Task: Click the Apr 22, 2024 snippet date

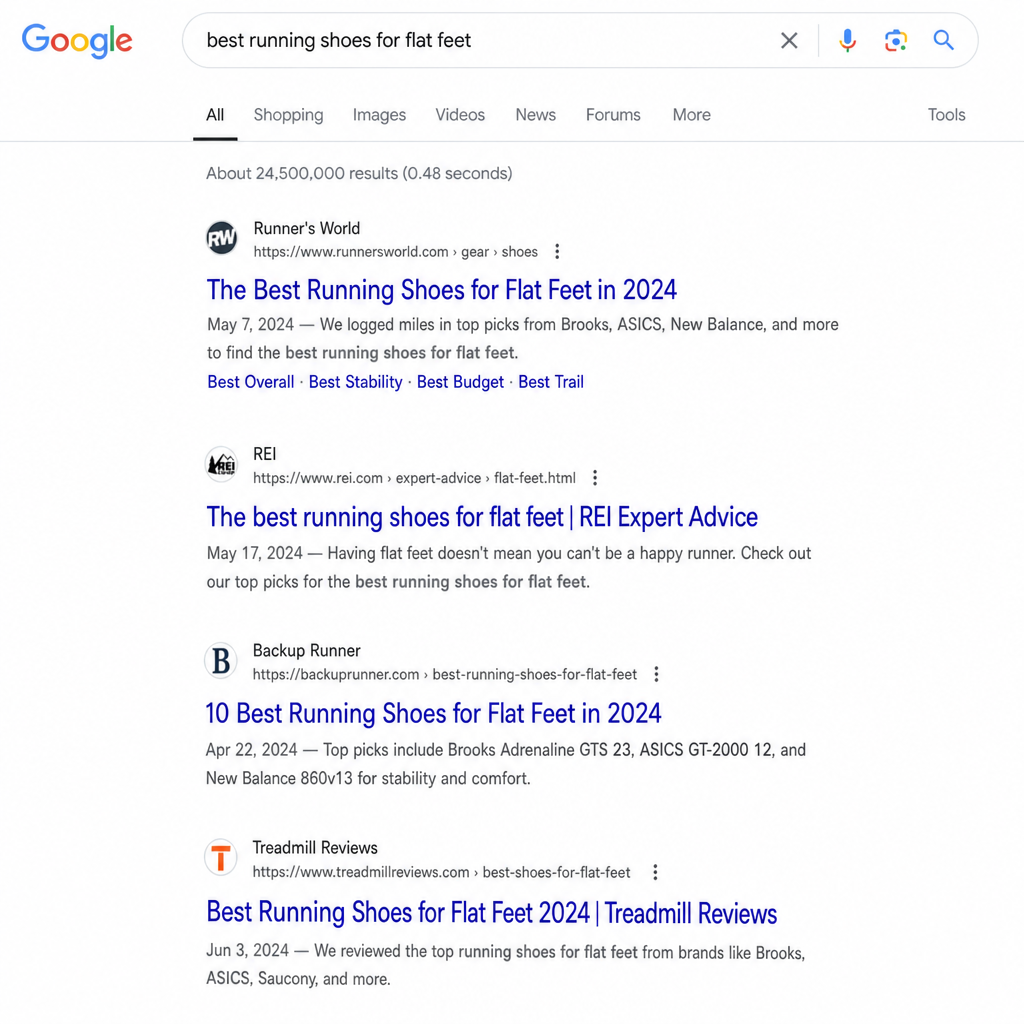Action: (251, 750)
